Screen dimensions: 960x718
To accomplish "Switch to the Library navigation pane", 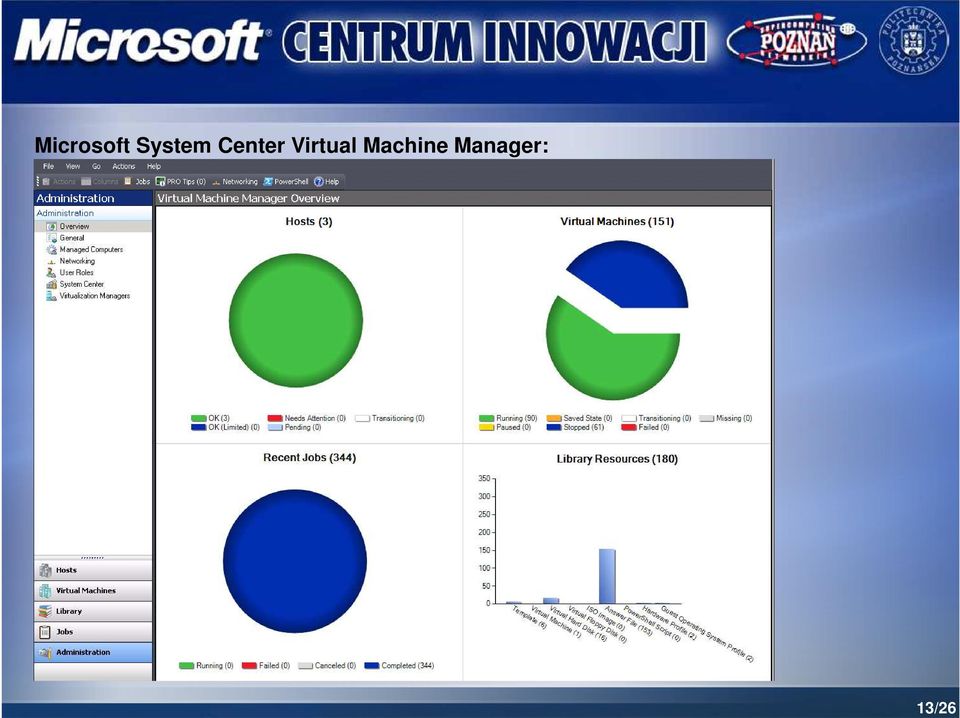I will 93,611.
